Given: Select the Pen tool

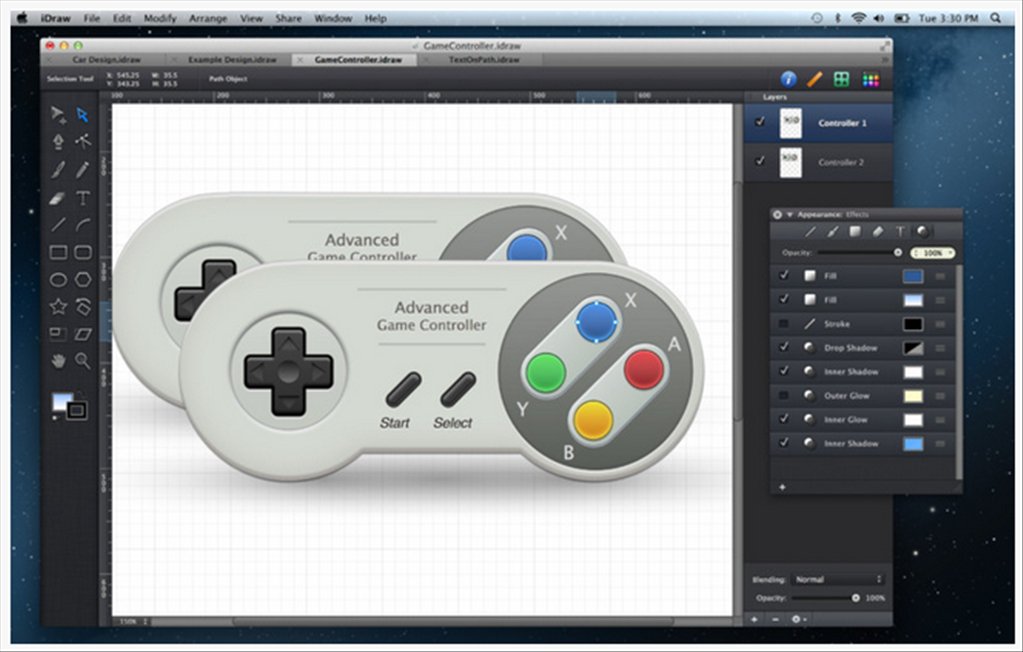Looking at the screenshot, I should point(58,141).
